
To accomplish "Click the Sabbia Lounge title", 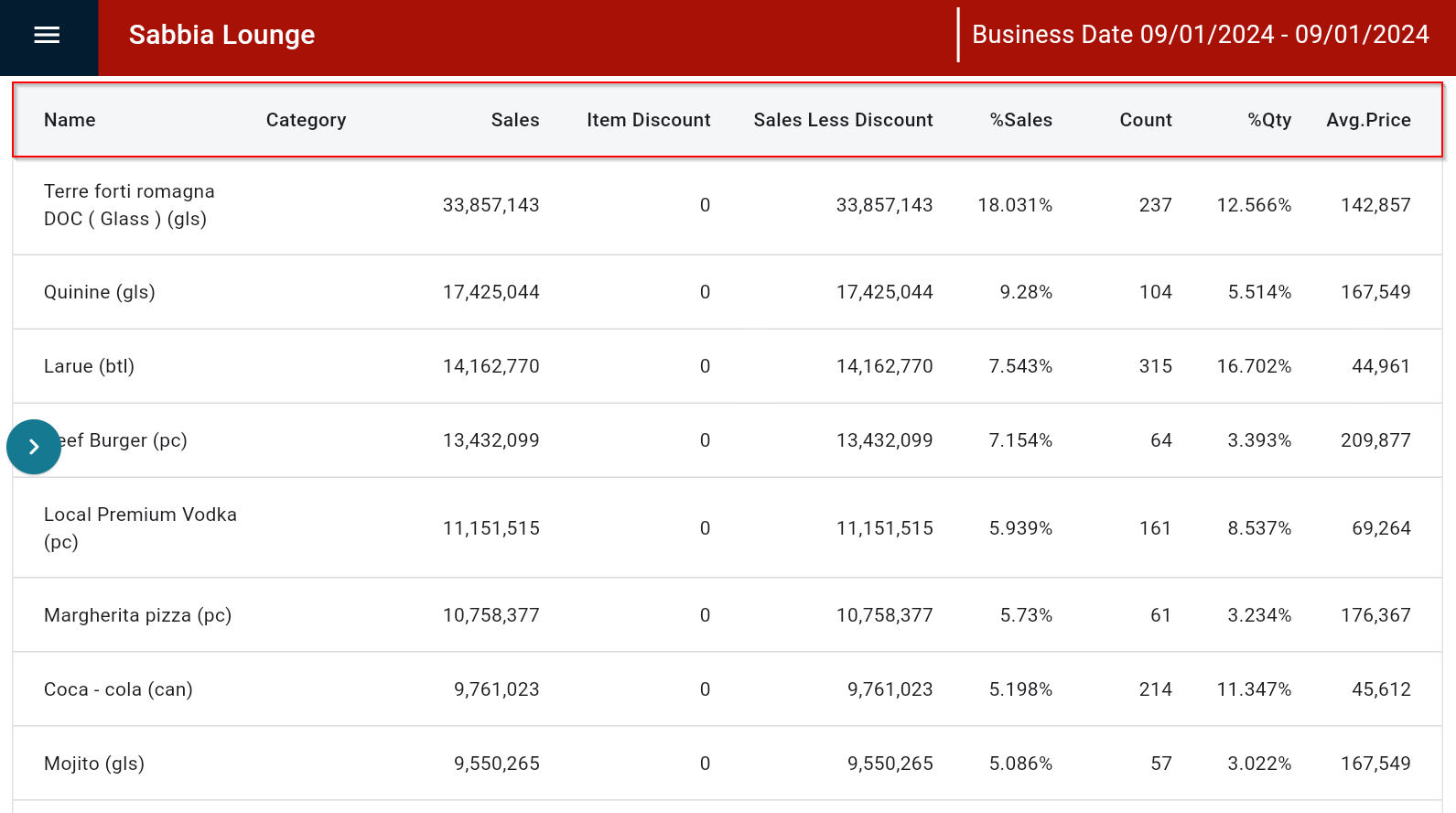I will tap(221, 35).
